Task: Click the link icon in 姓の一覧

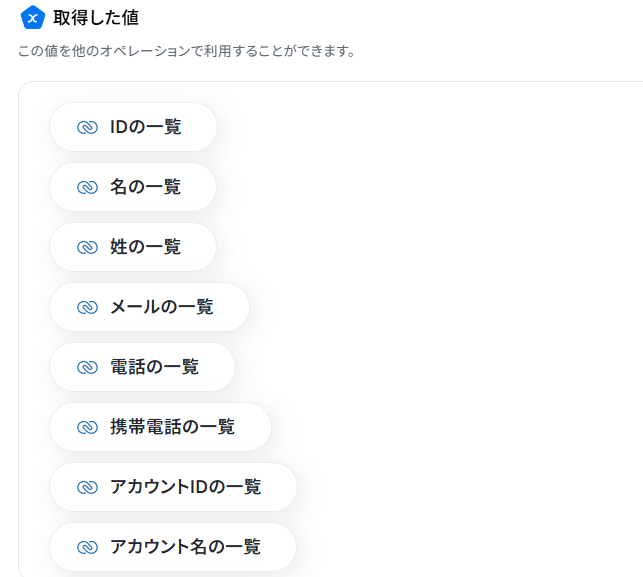Action: [x=87, y=247]
